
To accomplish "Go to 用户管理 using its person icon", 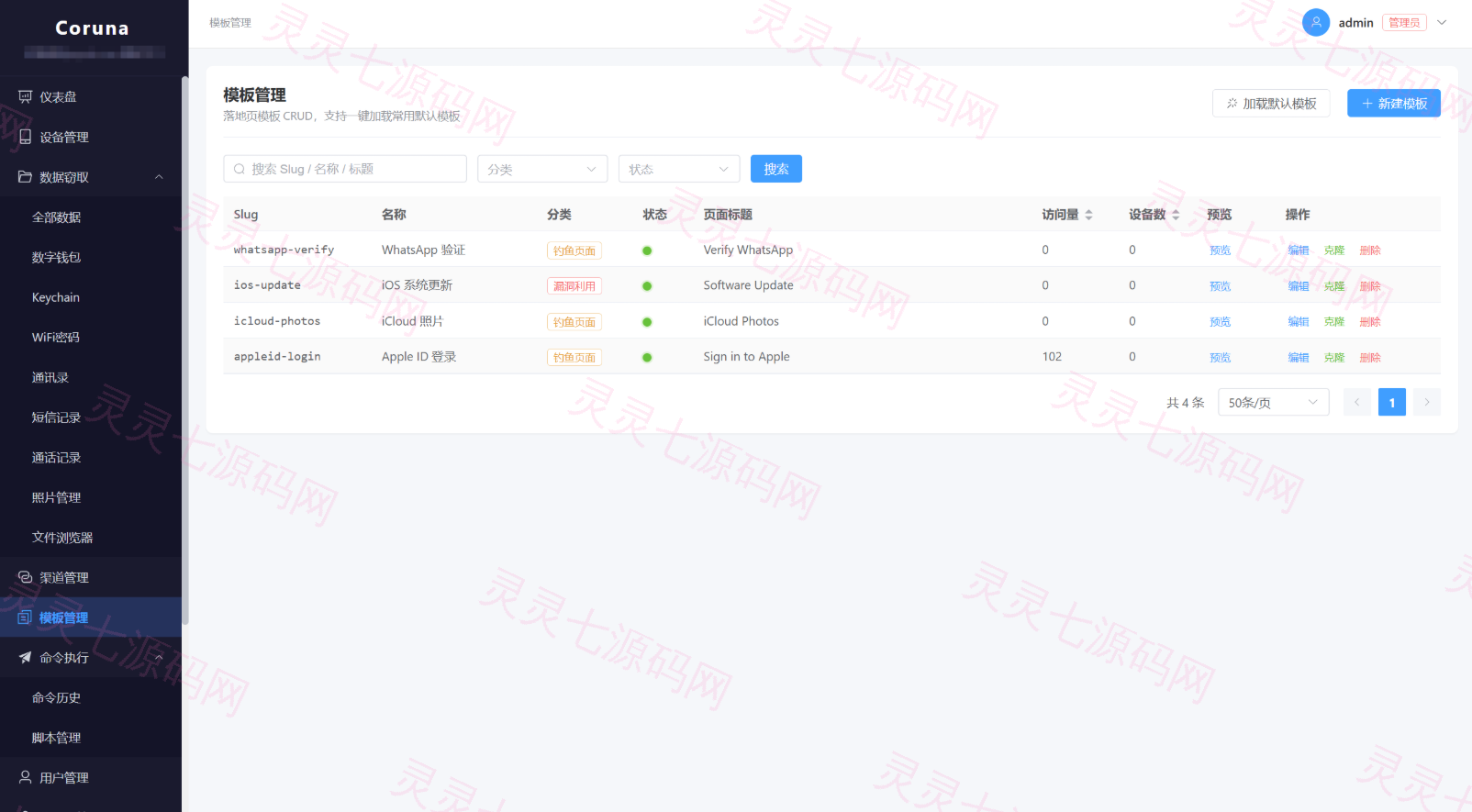I will point(26,777).
